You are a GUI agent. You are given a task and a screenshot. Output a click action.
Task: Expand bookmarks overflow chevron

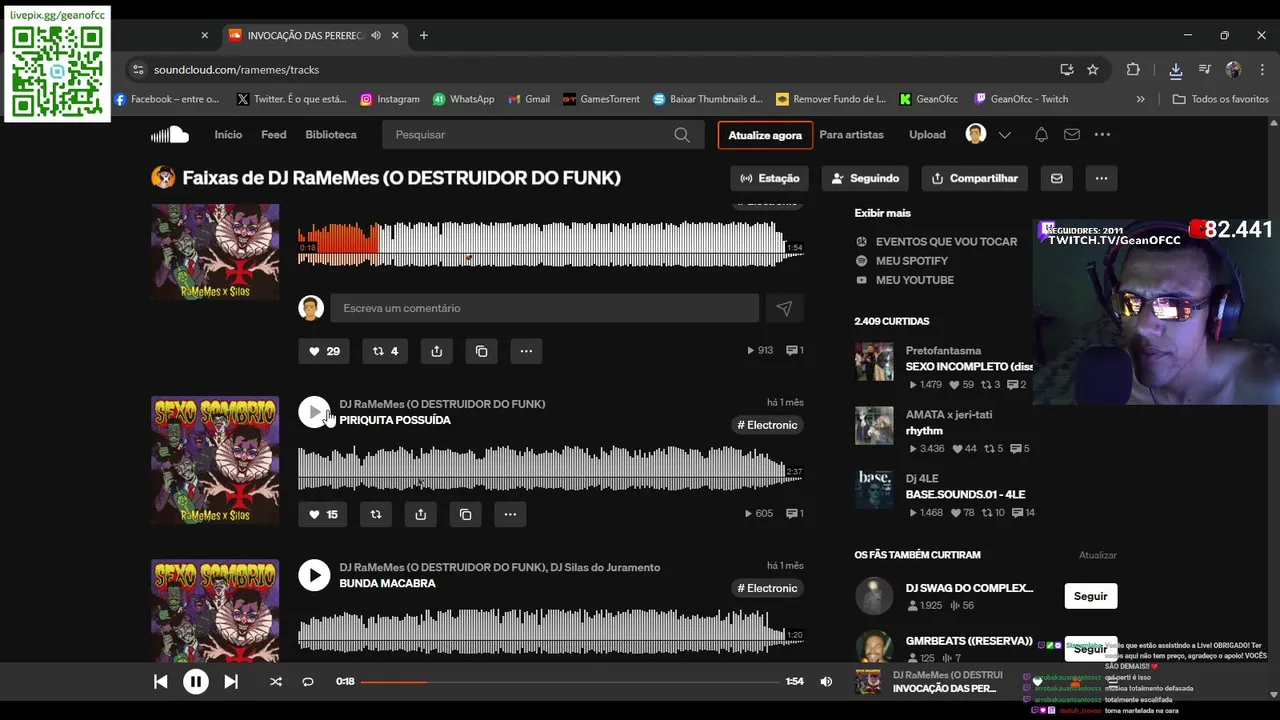coord(1140,99)
